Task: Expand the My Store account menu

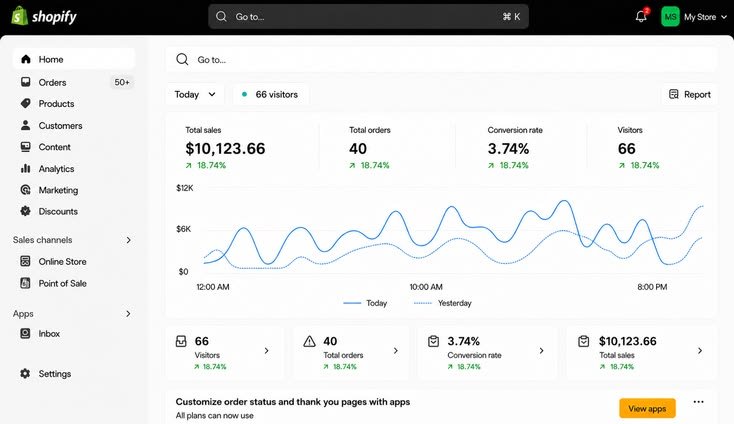Action: (694, 17)
